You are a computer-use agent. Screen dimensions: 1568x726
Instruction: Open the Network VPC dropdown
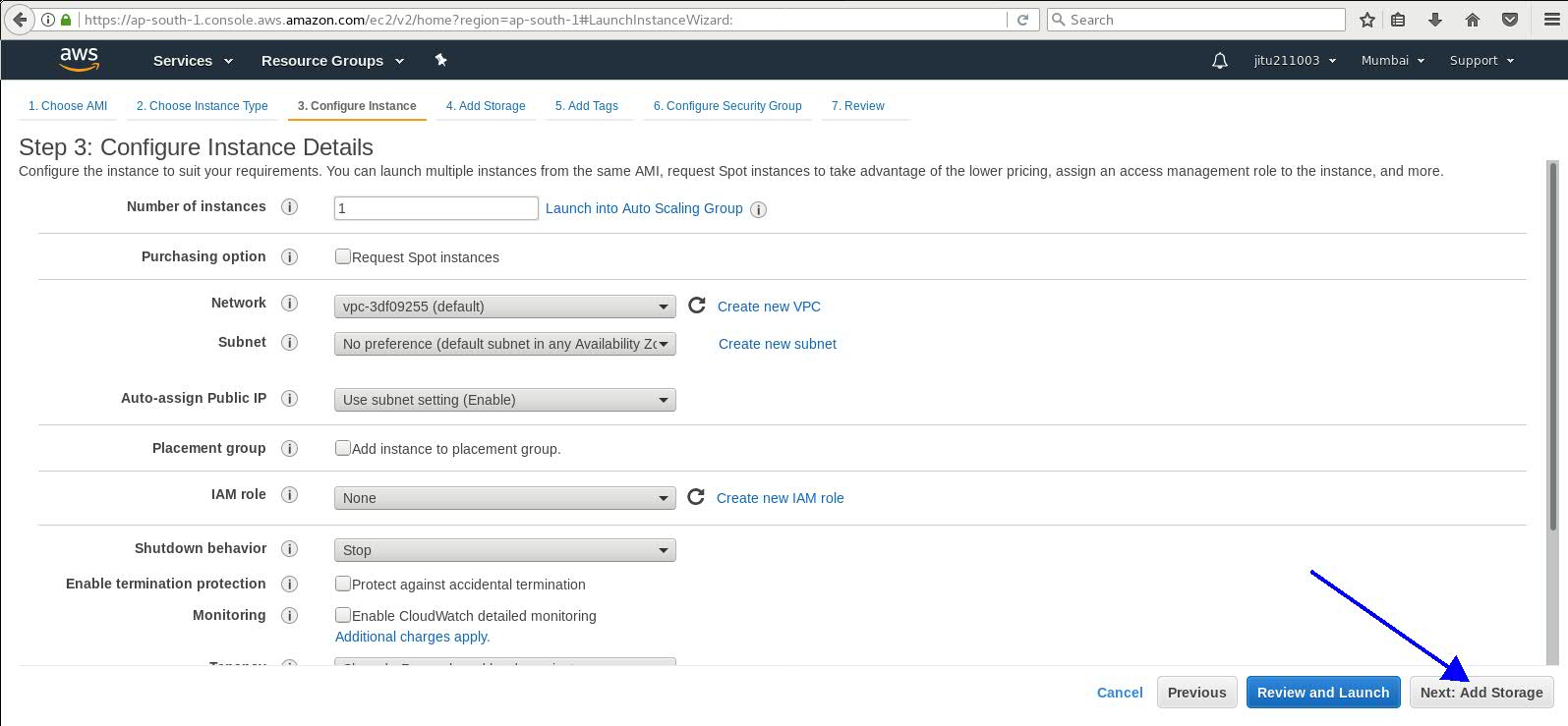[505, 307]
